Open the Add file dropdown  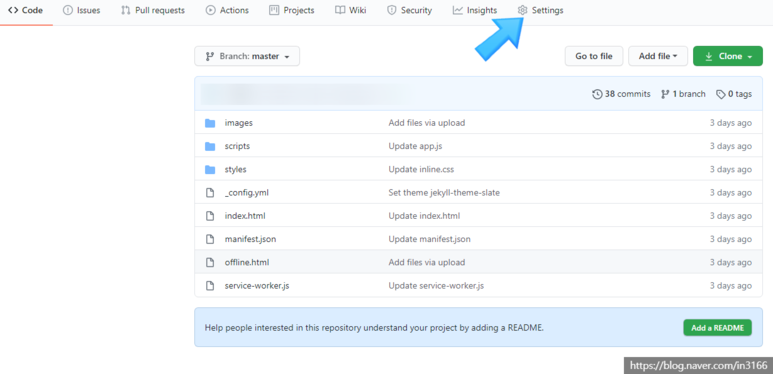click(x=658, y=56)
